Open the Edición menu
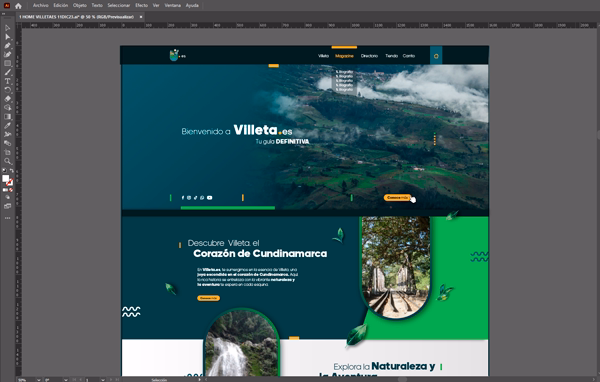This screenshot has height=382, width=600. 60,5
